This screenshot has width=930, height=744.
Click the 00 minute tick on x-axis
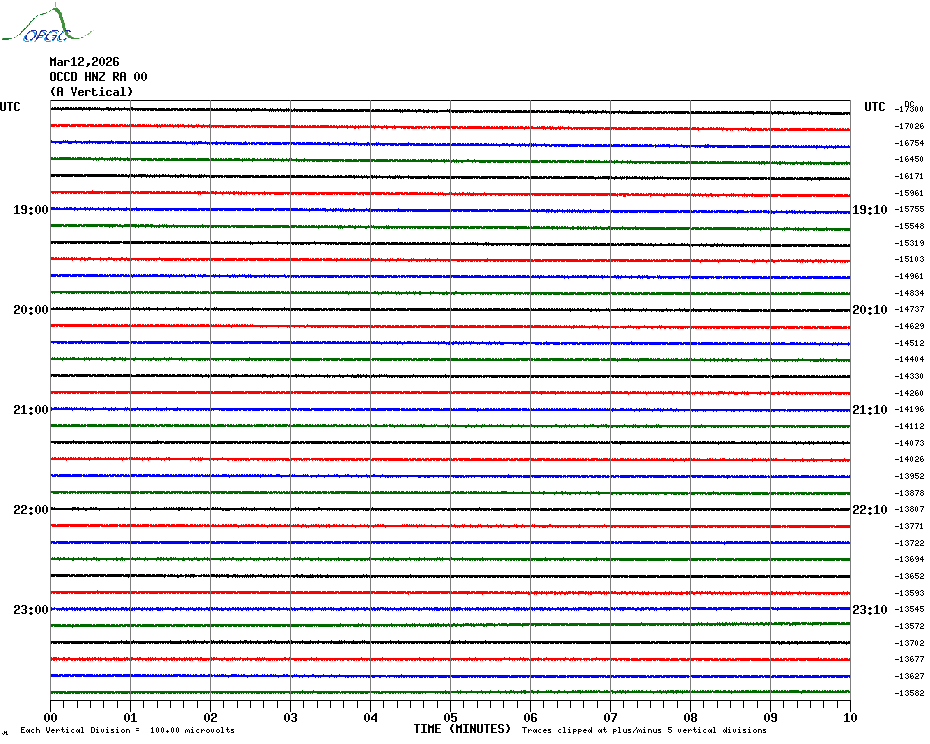click(x=51, y=717)
